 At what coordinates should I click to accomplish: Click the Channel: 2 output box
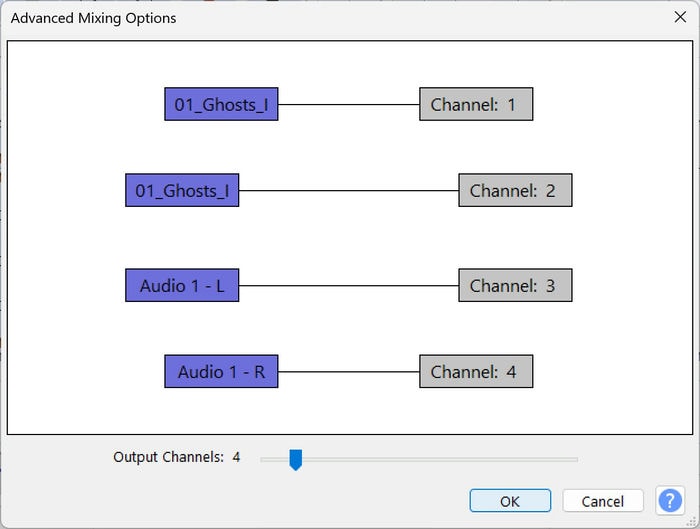tap(515, 190)
